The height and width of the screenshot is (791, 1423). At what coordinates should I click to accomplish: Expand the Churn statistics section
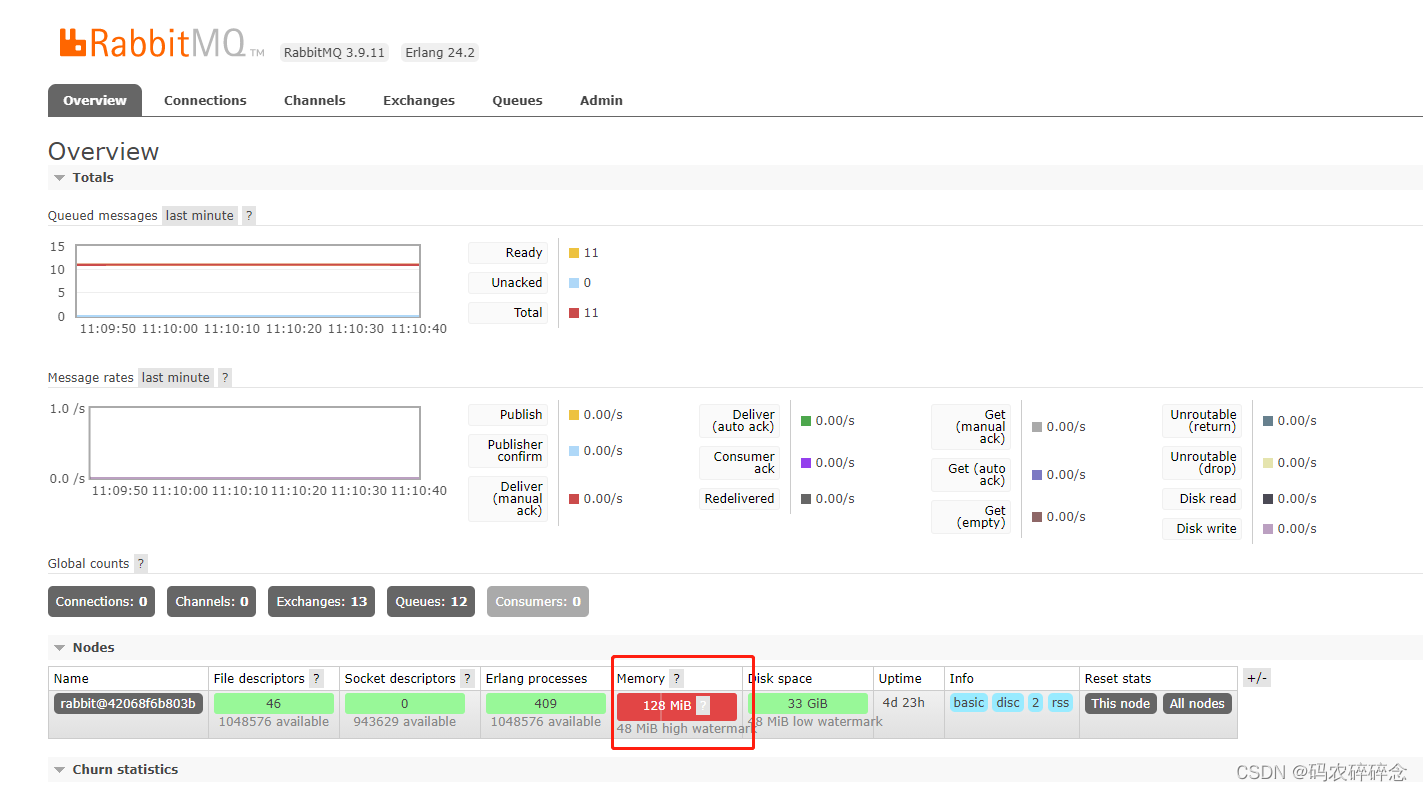click(116, 769)
